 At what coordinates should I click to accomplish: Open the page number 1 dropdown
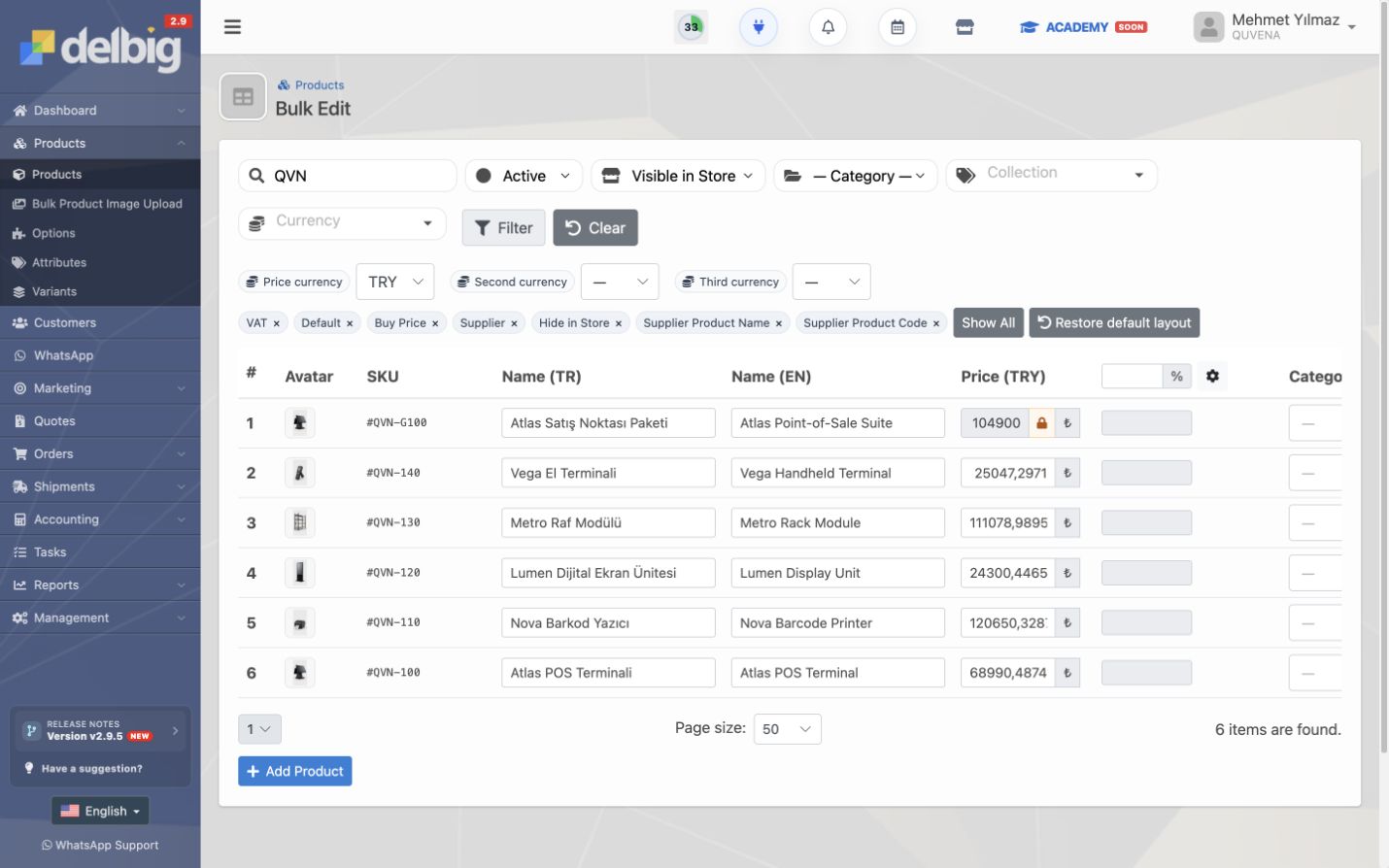tap(259, 729)
